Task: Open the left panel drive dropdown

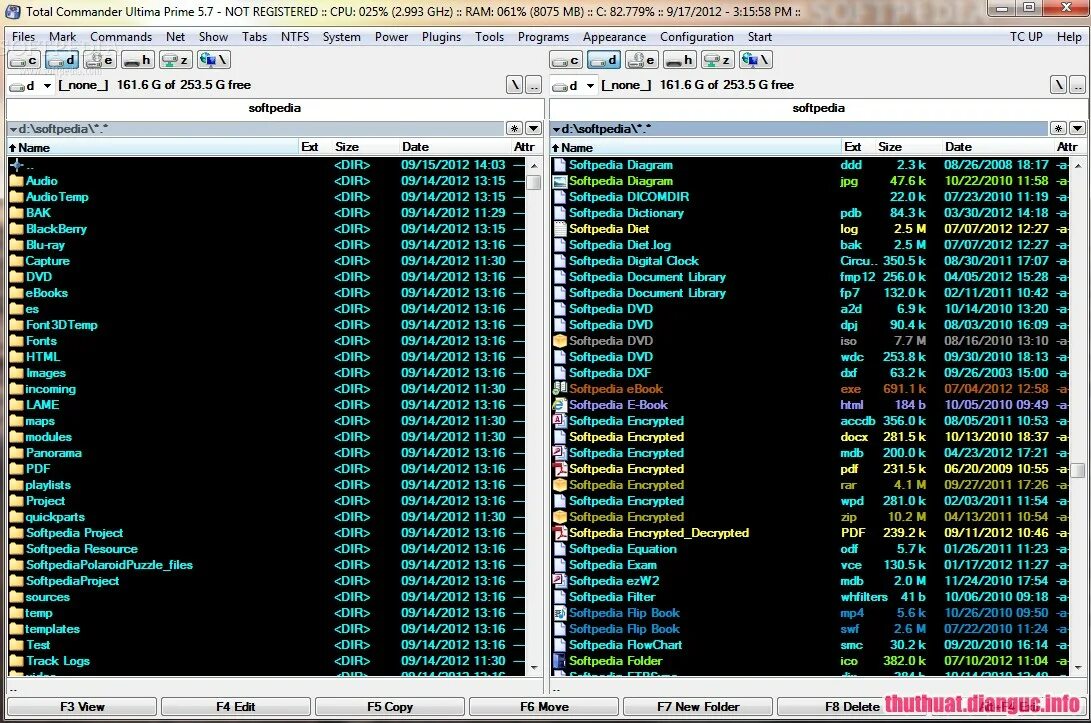Action: 47,86
